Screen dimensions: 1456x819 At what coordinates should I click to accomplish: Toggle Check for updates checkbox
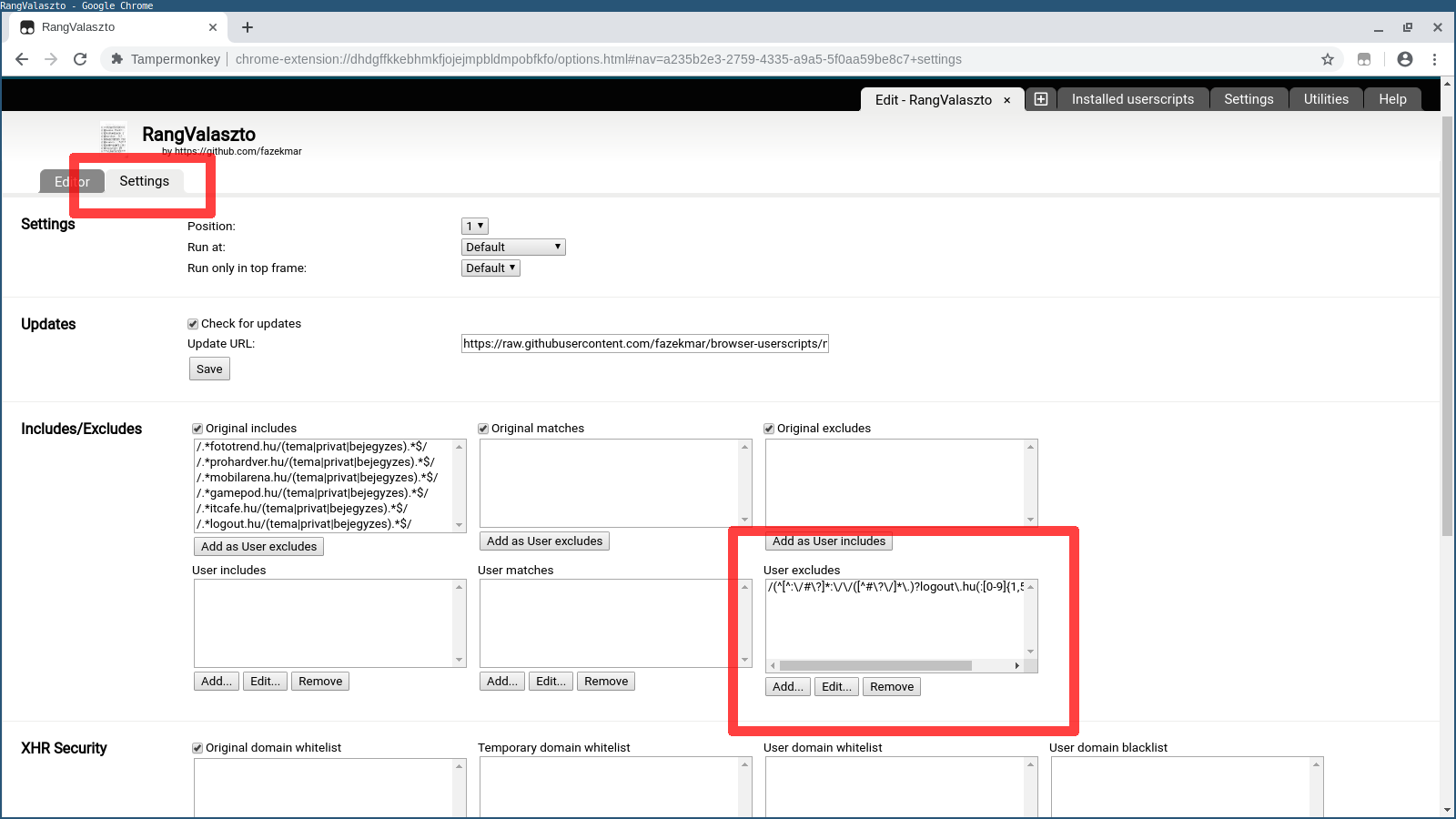pyautogui.click(x=193, y=324)
